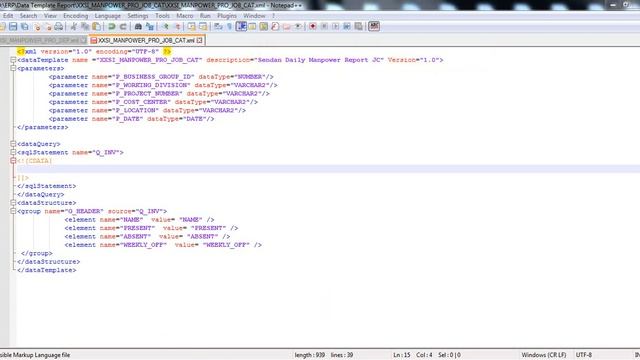The height and width of the screenshot is (360, 640).
Task: Collapse the red CDATA fold marker
Action: (x=13, y=161)
